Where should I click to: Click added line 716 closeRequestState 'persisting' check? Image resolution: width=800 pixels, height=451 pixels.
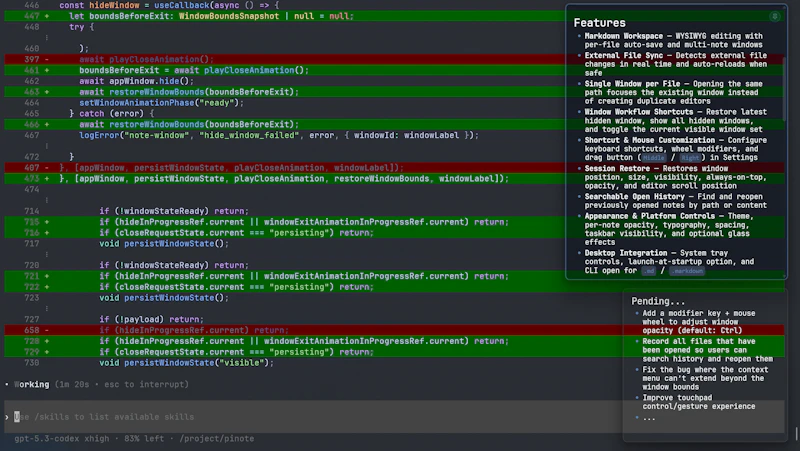236,233
